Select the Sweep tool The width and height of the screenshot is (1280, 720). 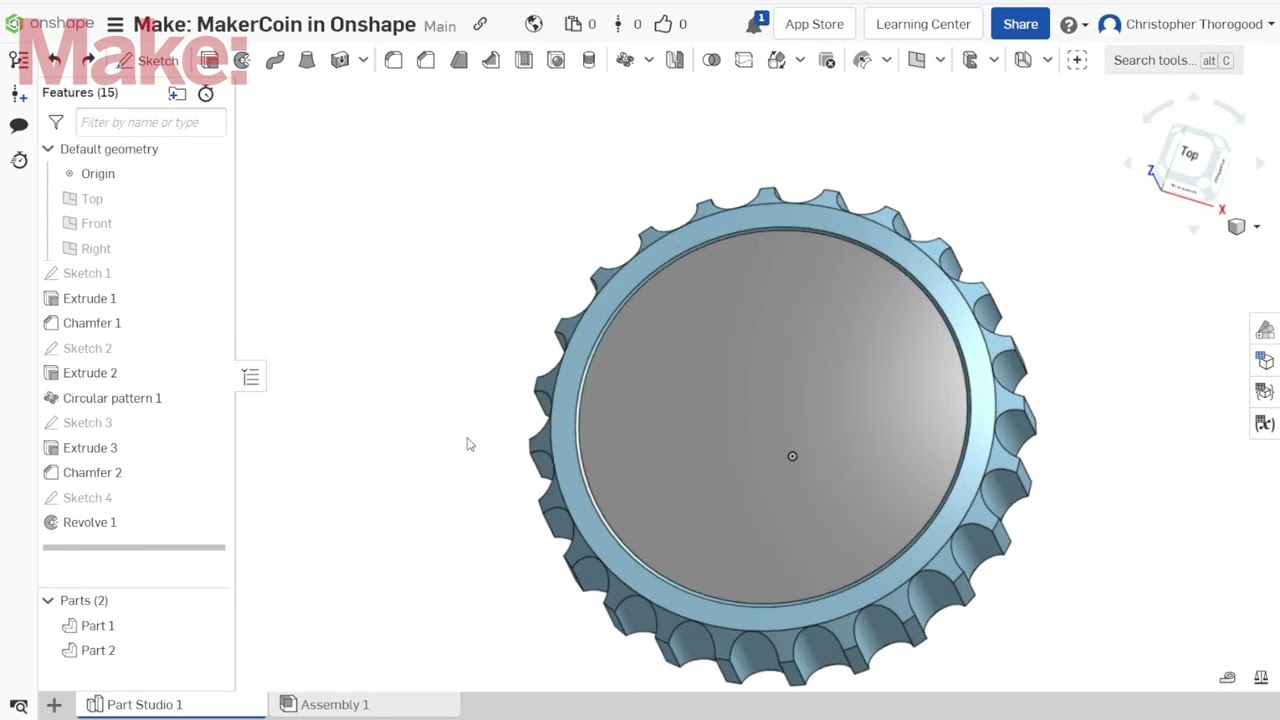(275, 60)
